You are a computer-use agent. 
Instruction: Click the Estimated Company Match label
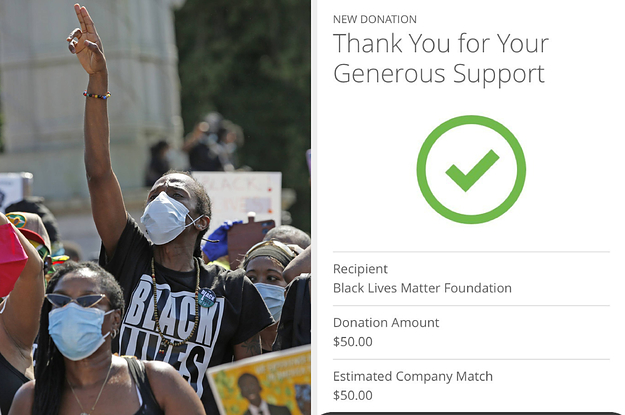click(x=413, y=376)
